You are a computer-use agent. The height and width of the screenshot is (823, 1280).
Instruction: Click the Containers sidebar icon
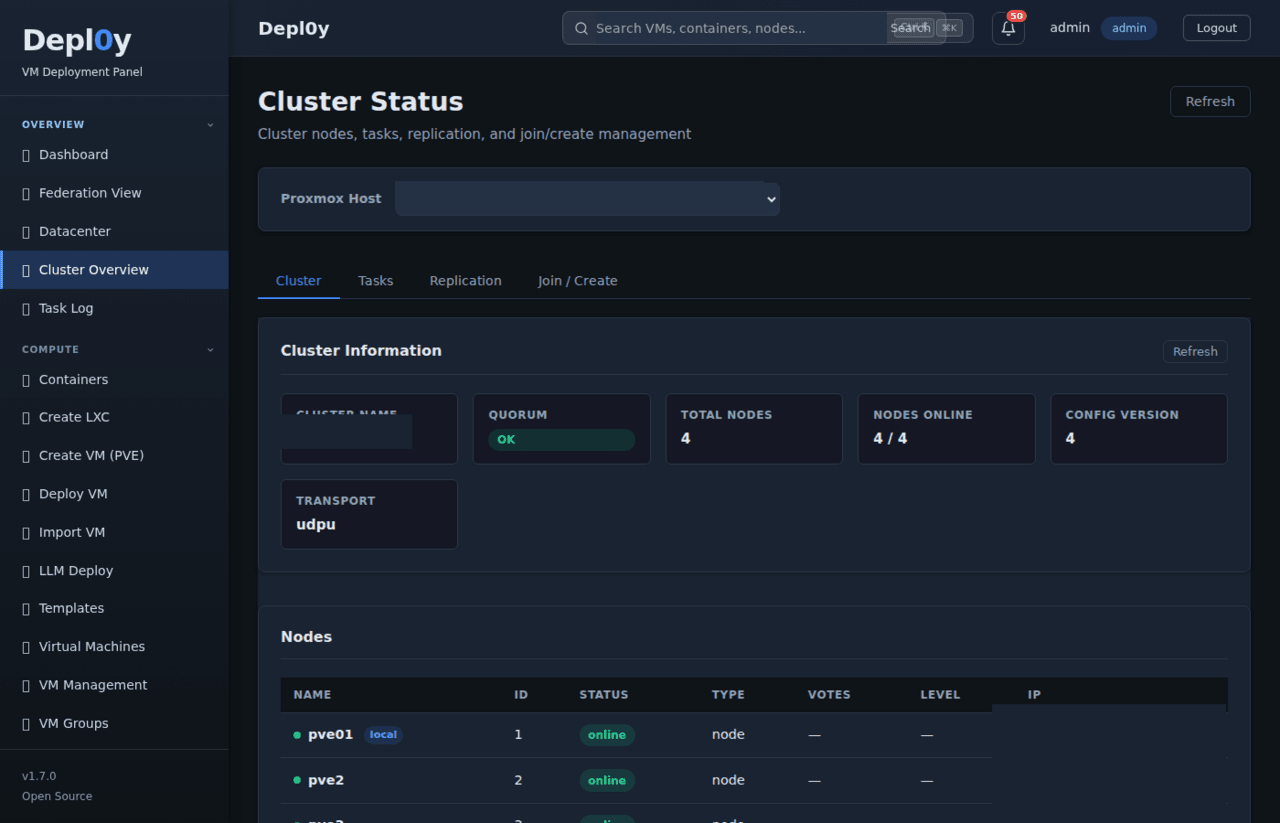[x=26, y=380]
